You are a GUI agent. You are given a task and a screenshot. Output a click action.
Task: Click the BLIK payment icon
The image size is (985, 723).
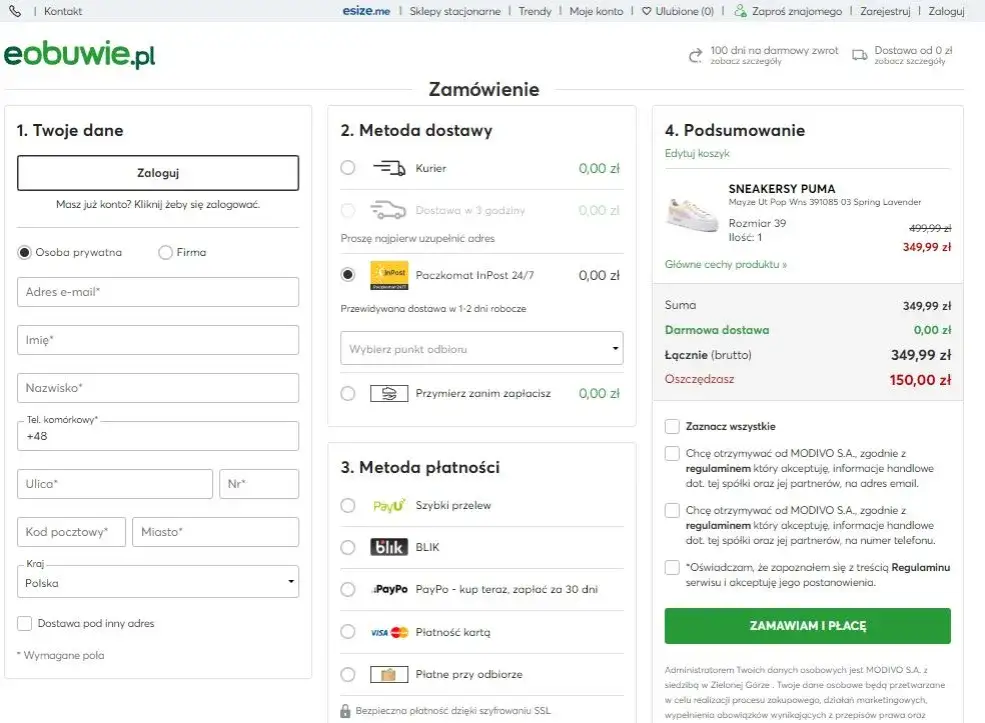390,547
